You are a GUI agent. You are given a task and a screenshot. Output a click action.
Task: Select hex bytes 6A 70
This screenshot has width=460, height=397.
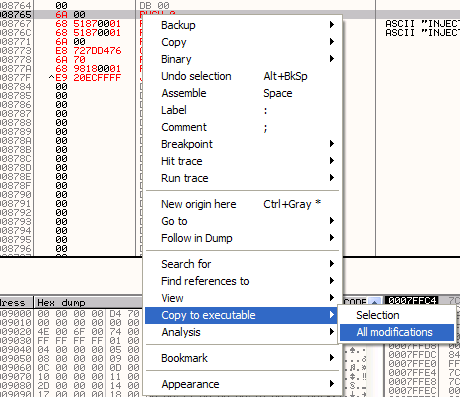coord(70,60)
